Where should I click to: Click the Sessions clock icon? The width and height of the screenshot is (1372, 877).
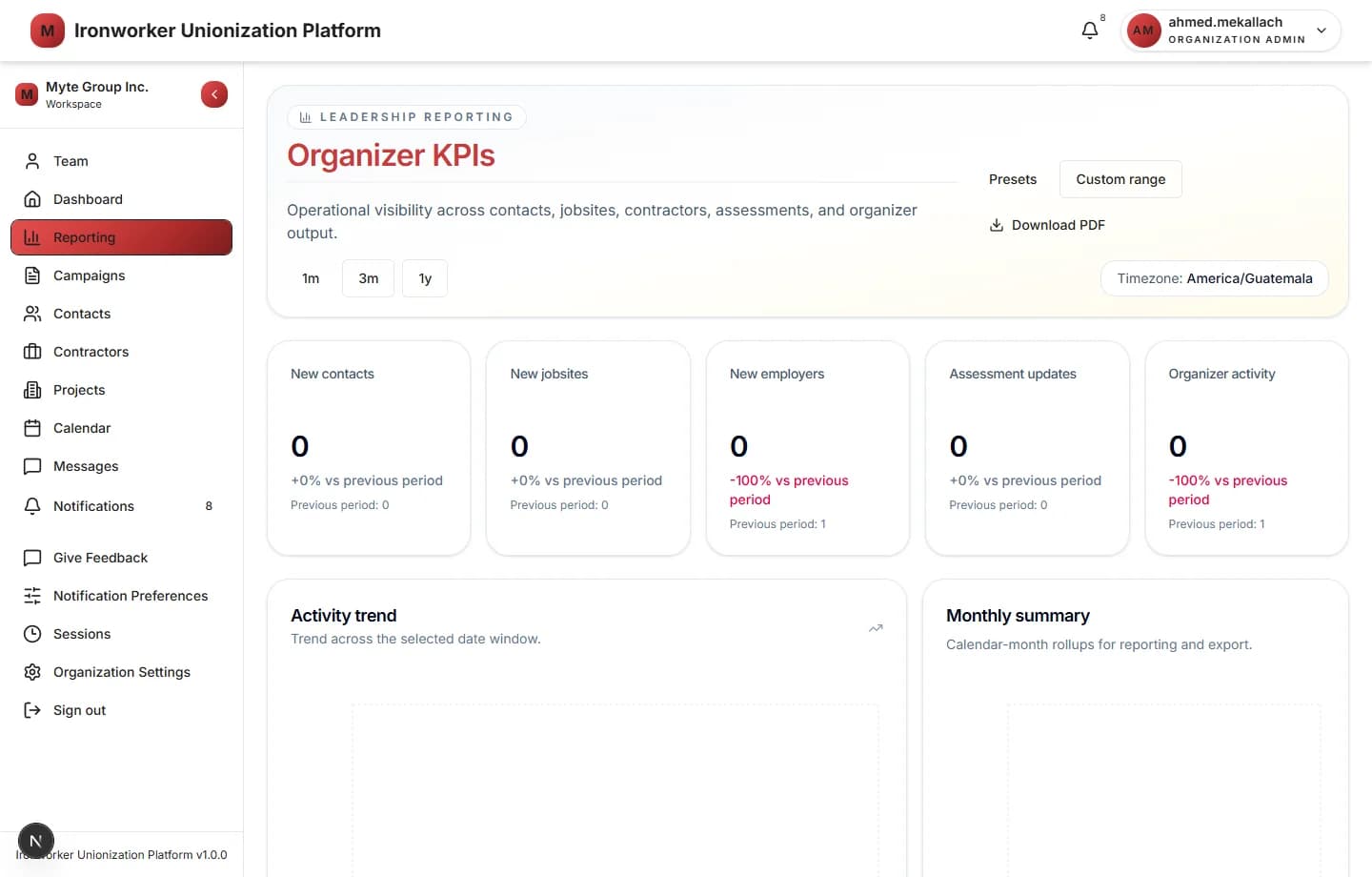pos(32,634)
